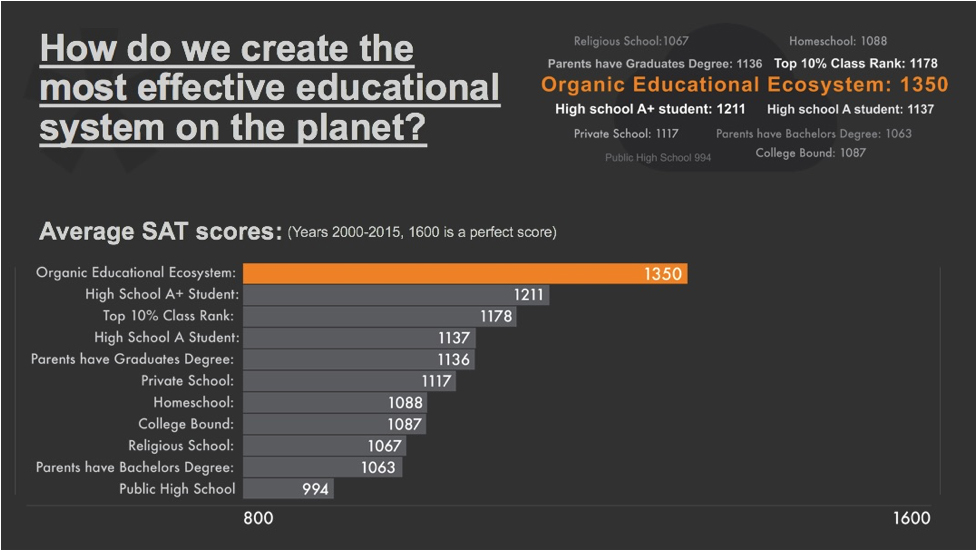Image resolution: width=977 pixels, height=551 pixels.
Task: Click the Top 10% Class Rank bar showing 1178
Action: pos(380,316)
